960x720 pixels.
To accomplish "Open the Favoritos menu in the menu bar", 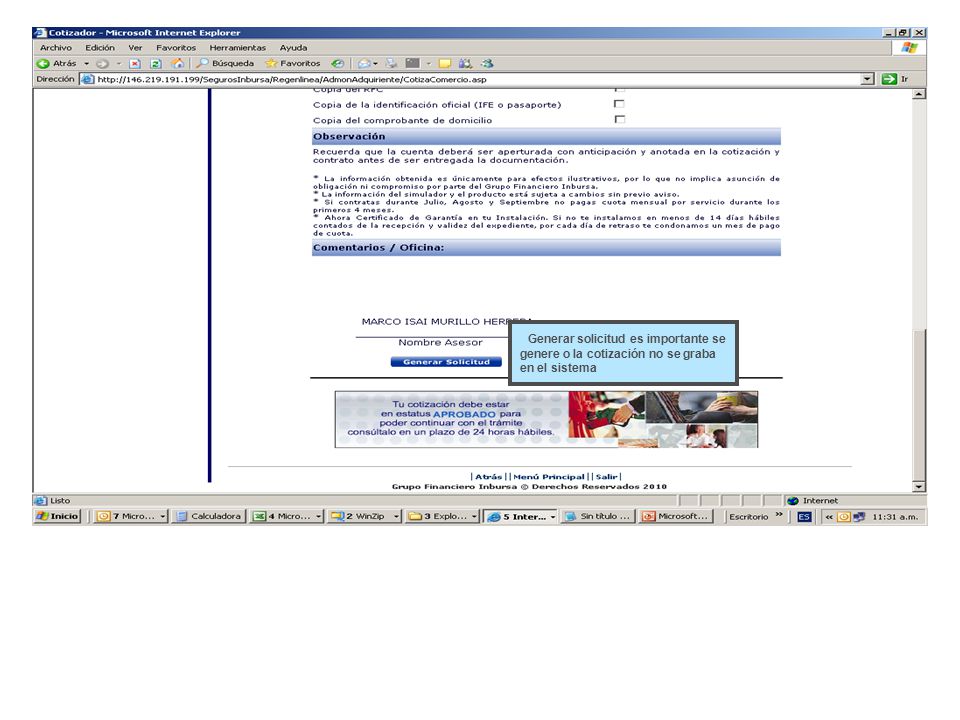I will 176,48.
